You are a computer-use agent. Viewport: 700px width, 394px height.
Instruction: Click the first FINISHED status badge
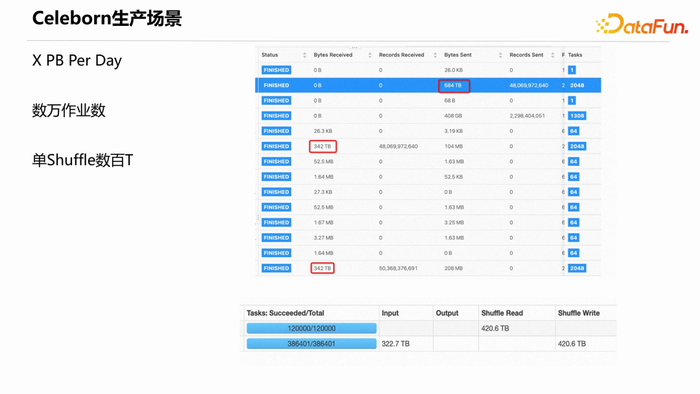[x=276, y=70]
